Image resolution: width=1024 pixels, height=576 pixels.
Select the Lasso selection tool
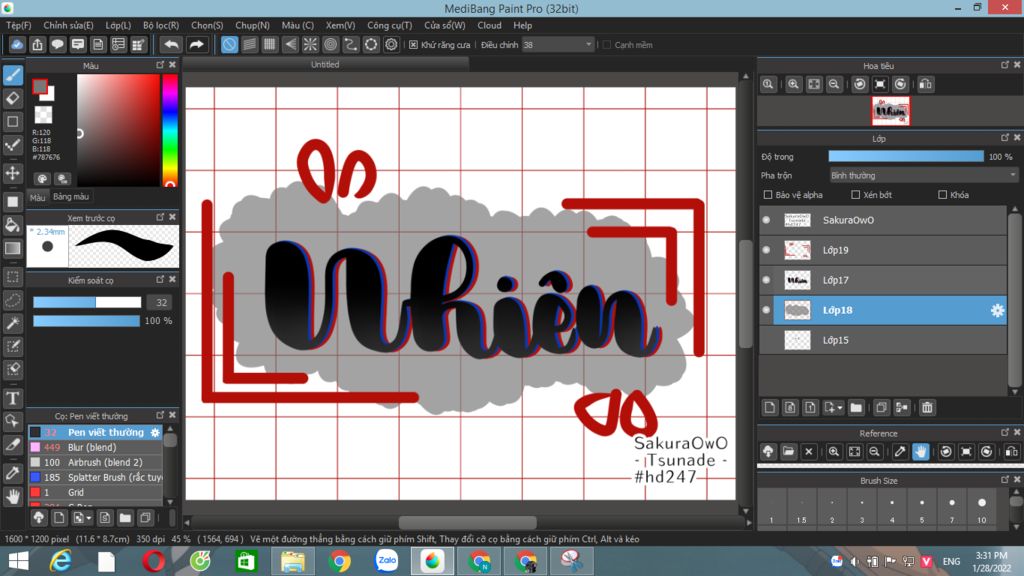click(x=13, y=300)
